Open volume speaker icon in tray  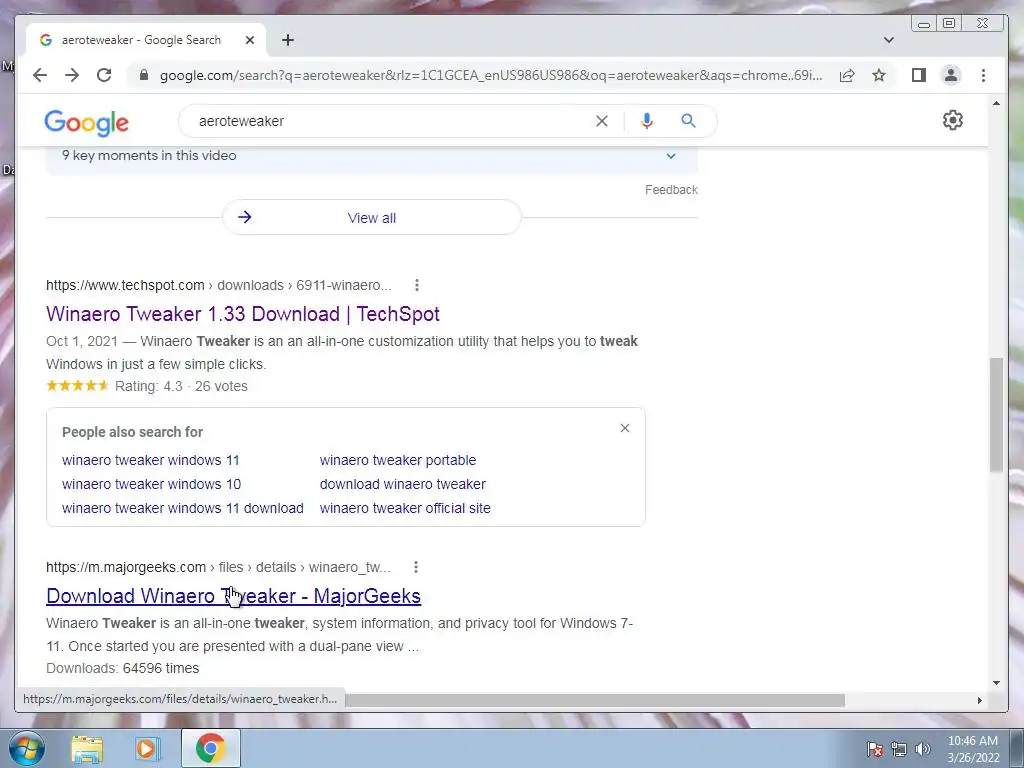(923, 749)
